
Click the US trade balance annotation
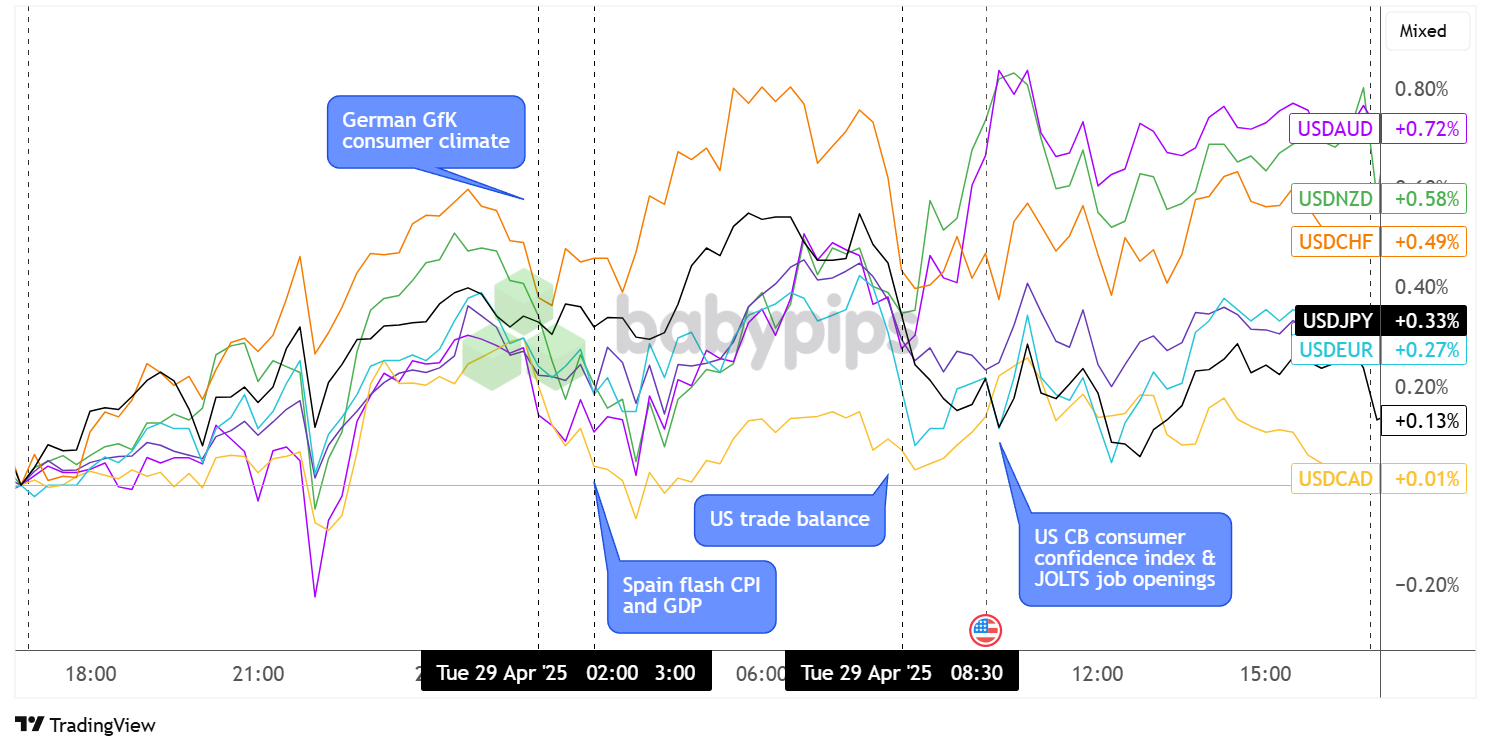(x=789, y=519)
